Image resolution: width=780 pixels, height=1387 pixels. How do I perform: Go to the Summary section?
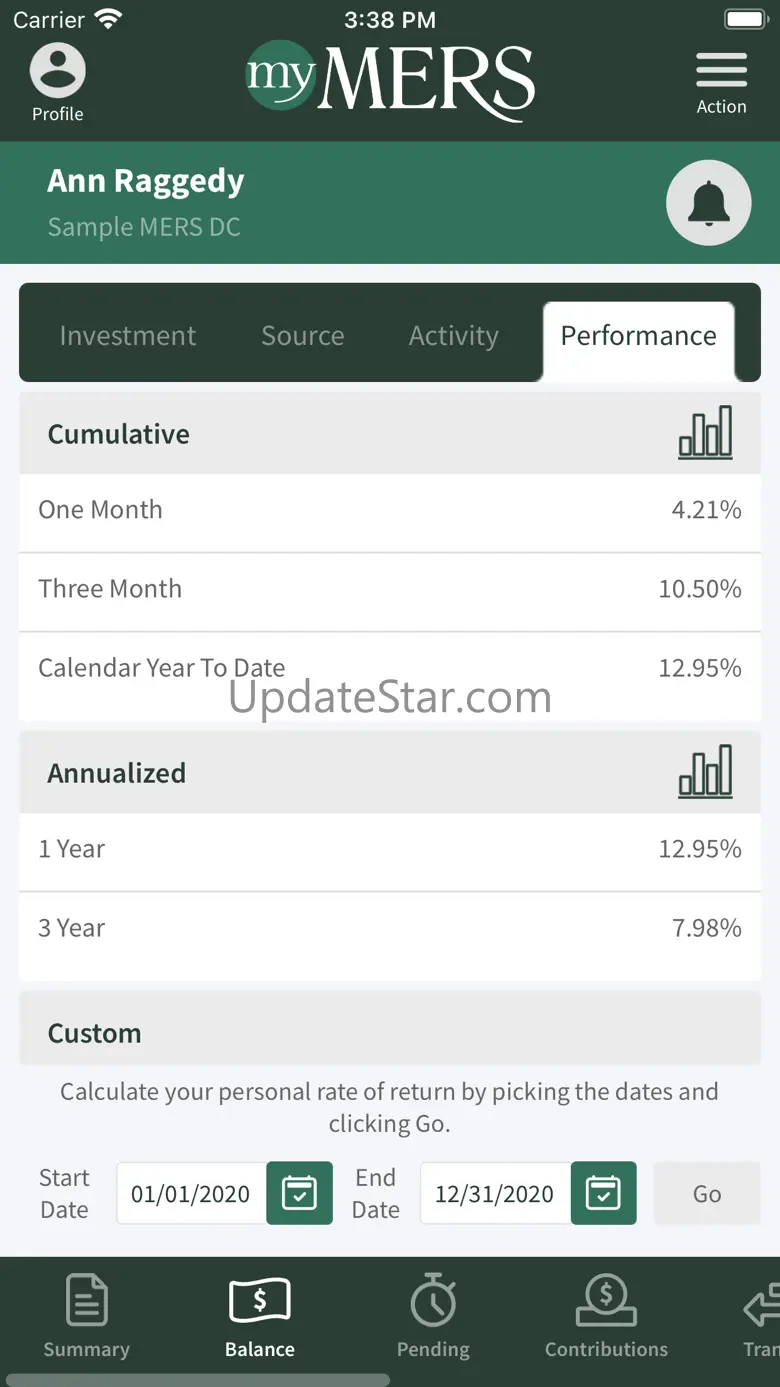coord(86,1314)
